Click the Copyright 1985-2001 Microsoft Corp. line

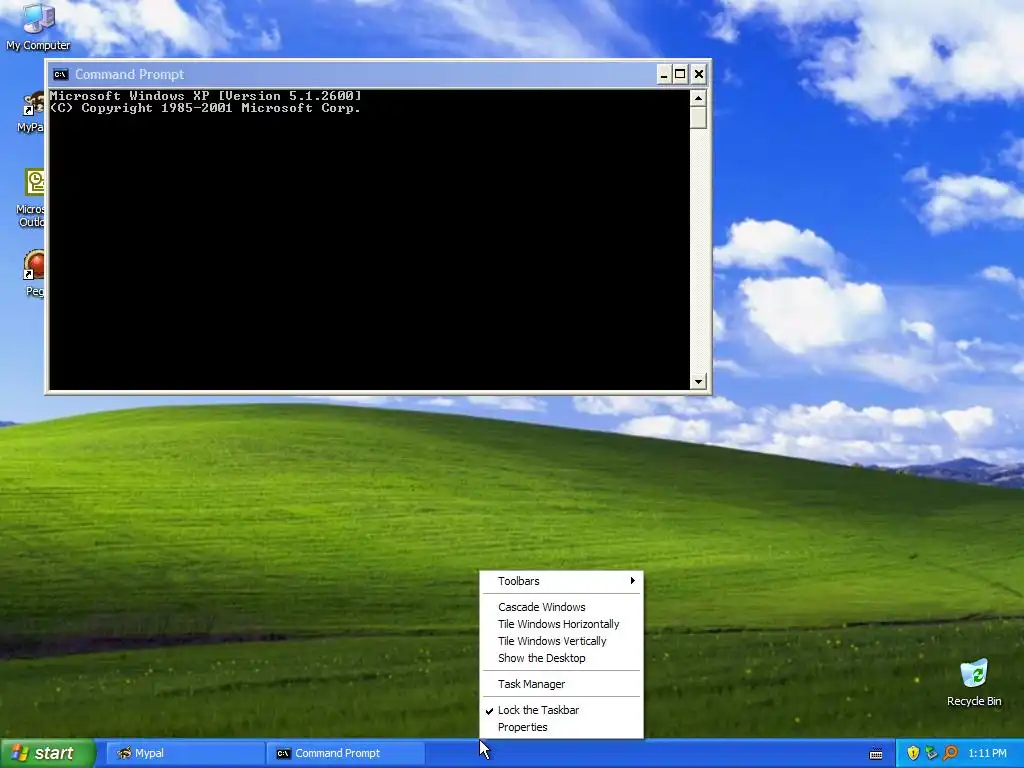[x=205, y=108]
